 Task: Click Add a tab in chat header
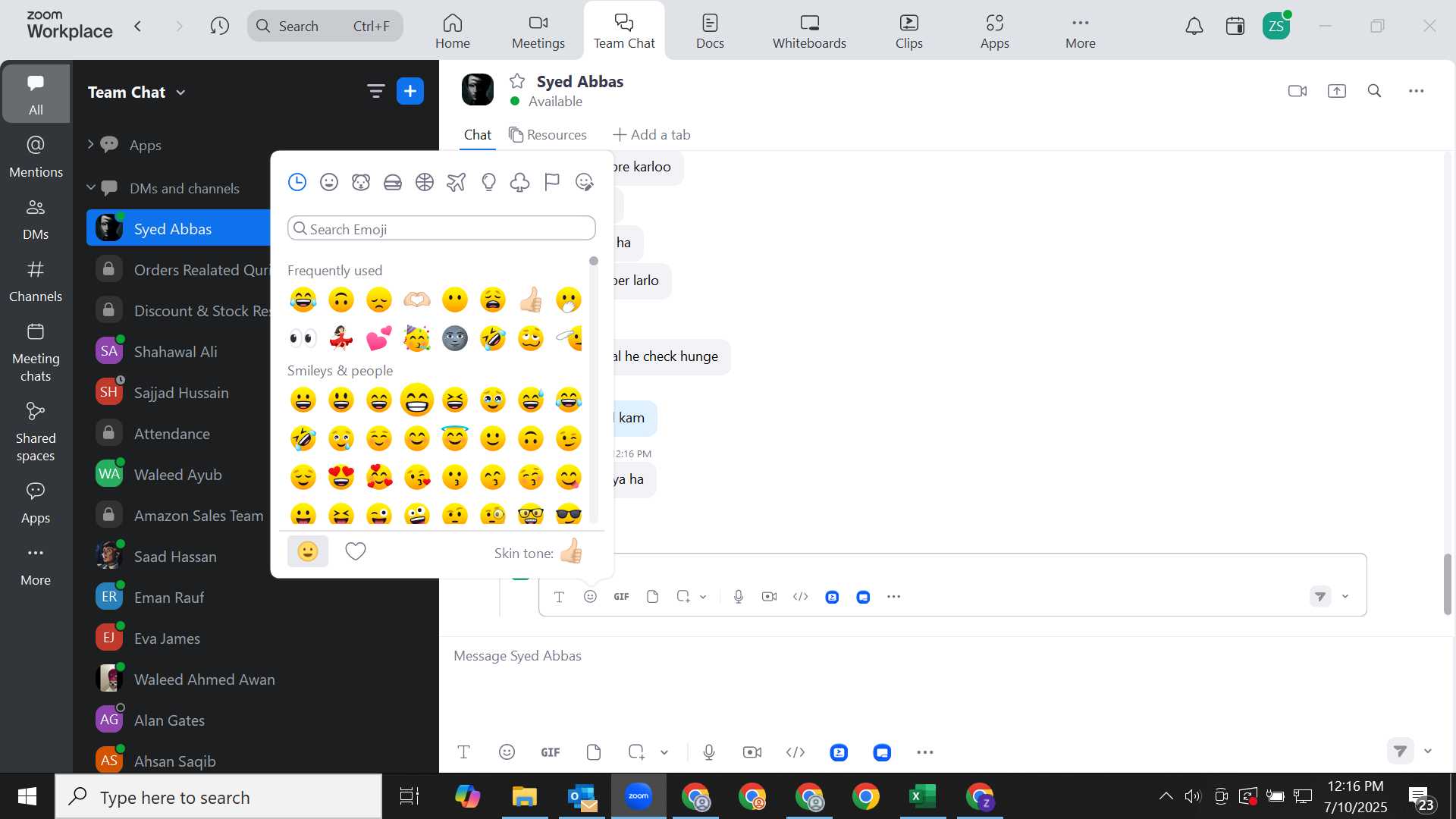coord(651,135)
